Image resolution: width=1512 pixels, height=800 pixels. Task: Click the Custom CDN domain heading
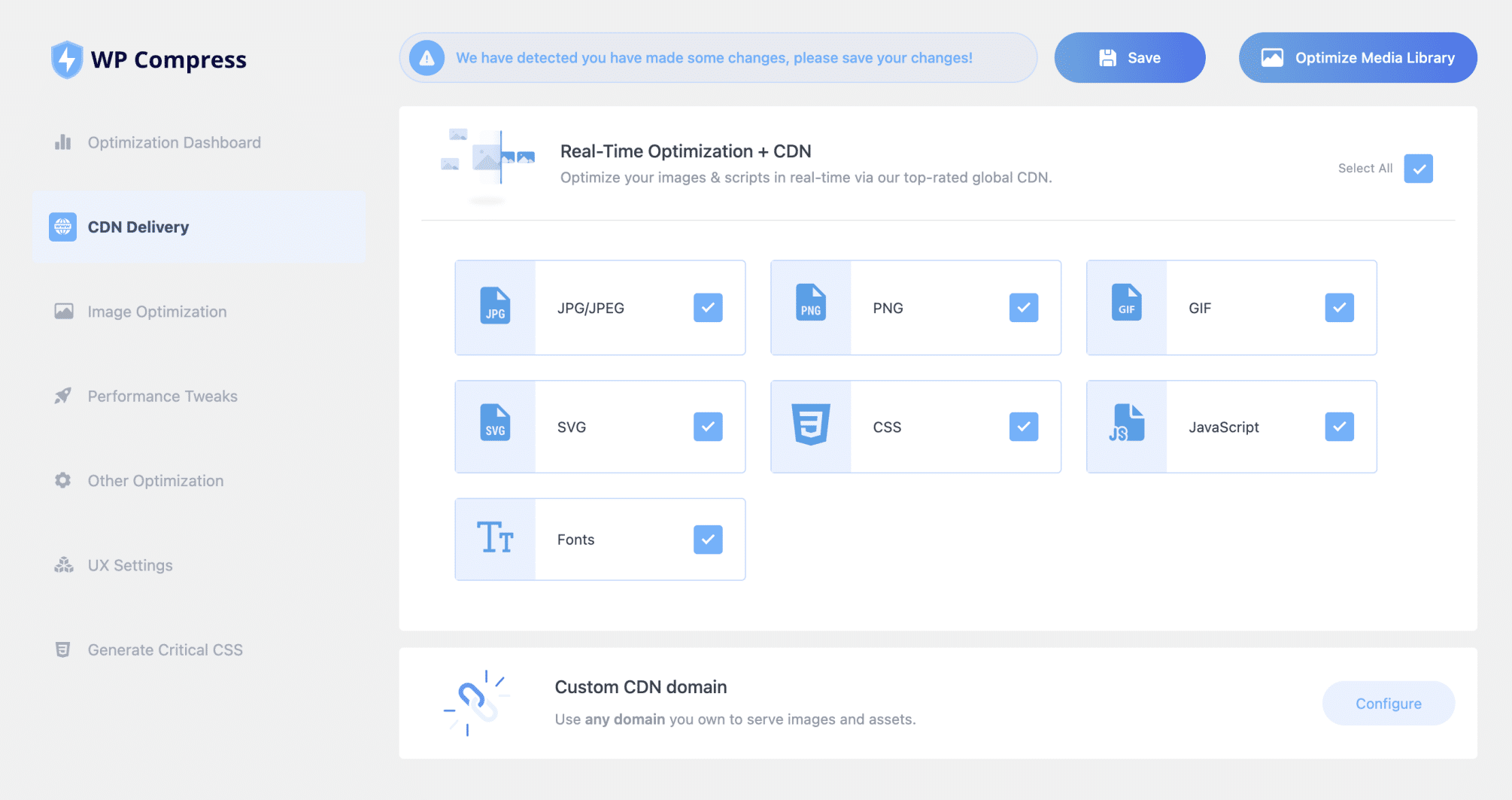pyautogui.click(x=641, y=687)
